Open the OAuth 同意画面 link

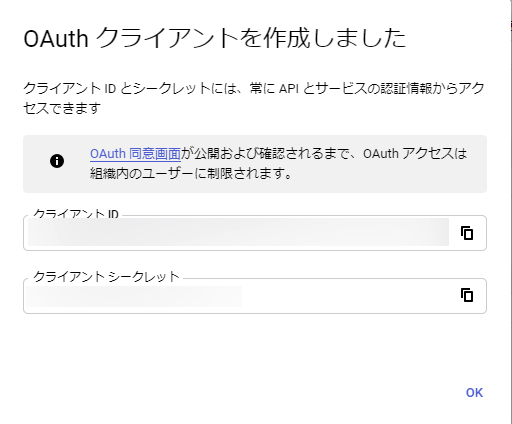coord(135,154)
